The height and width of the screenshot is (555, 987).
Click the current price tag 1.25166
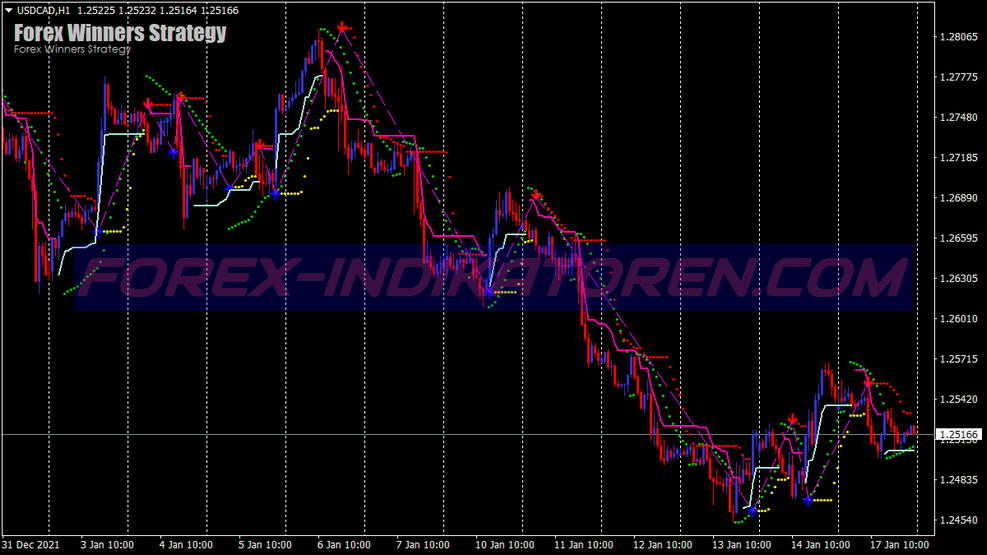pyautogui.click(x=960, y=435)
